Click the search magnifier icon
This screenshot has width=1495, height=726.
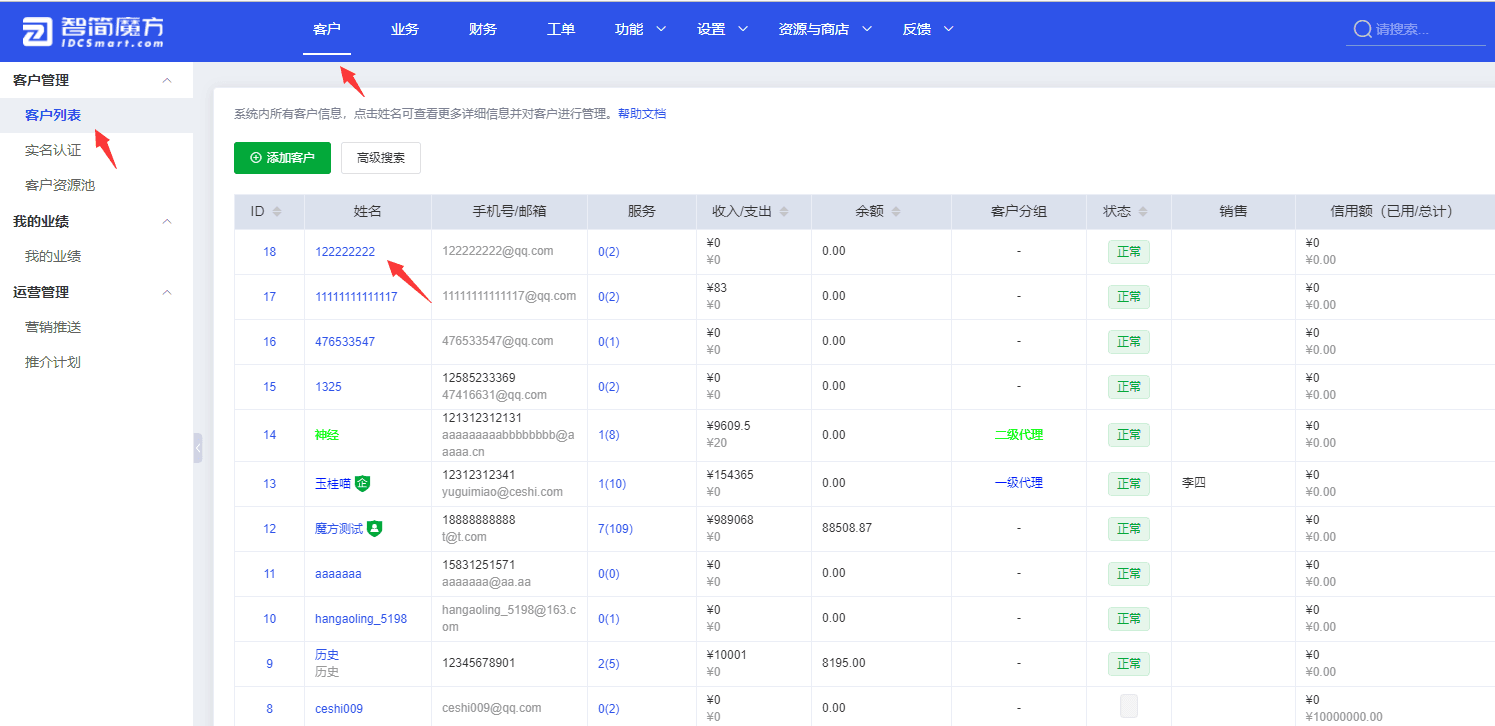[x=1362, y=29]
